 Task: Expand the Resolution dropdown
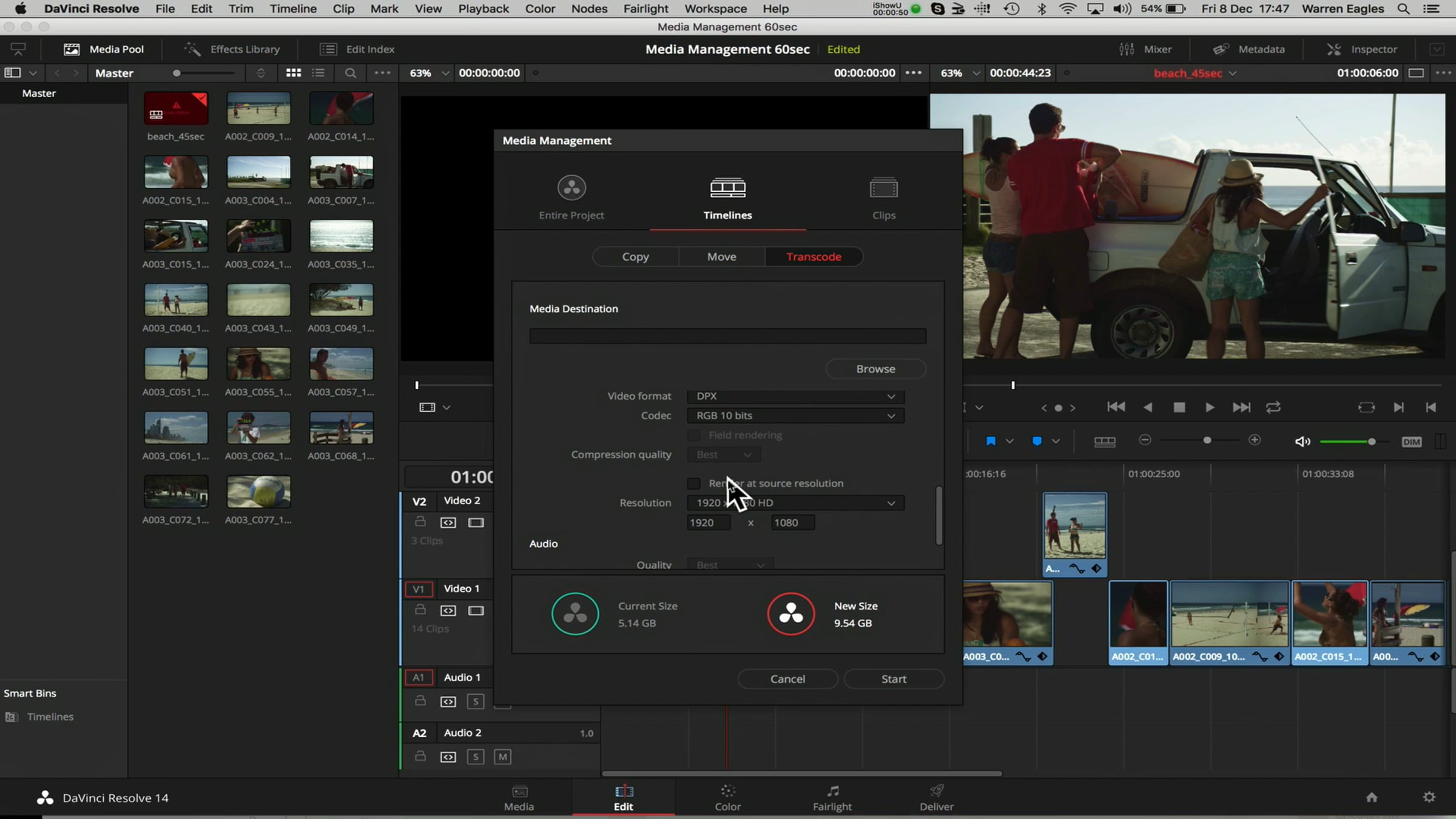click(x=795, y=503)
